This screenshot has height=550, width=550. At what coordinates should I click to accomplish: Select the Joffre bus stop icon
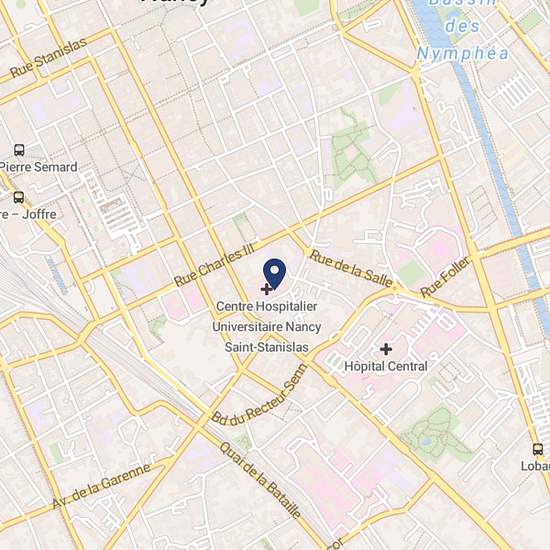(x=19, y=197)
